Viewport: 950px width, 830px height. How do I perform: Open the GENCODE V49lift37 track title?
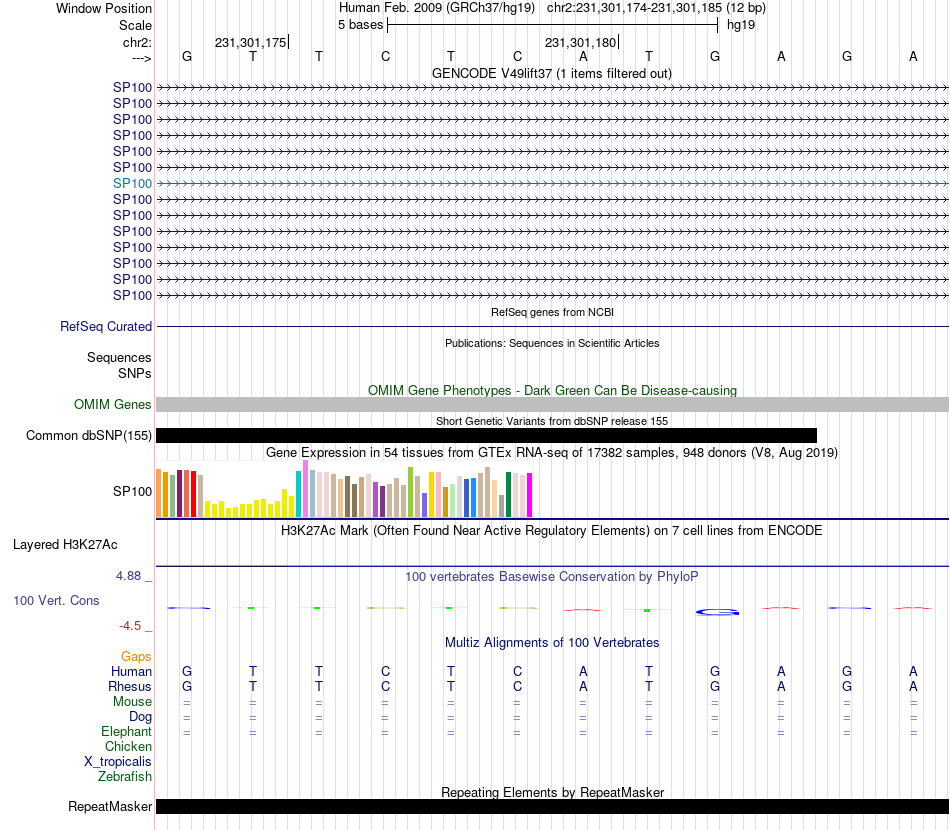click(x=551, y=73)
